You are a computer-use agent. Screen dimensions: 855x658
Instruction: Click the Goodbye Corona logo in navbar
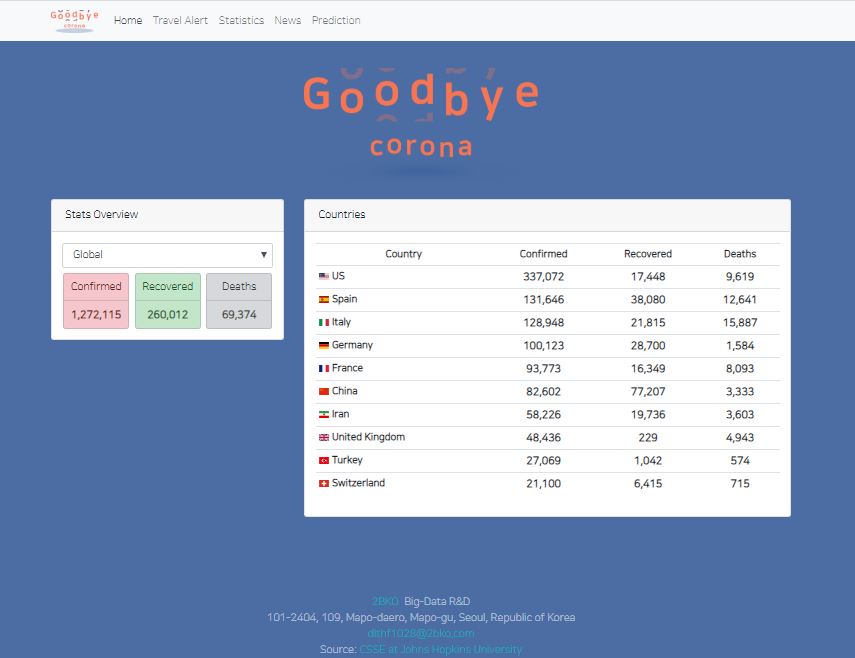tap(75, 20)
